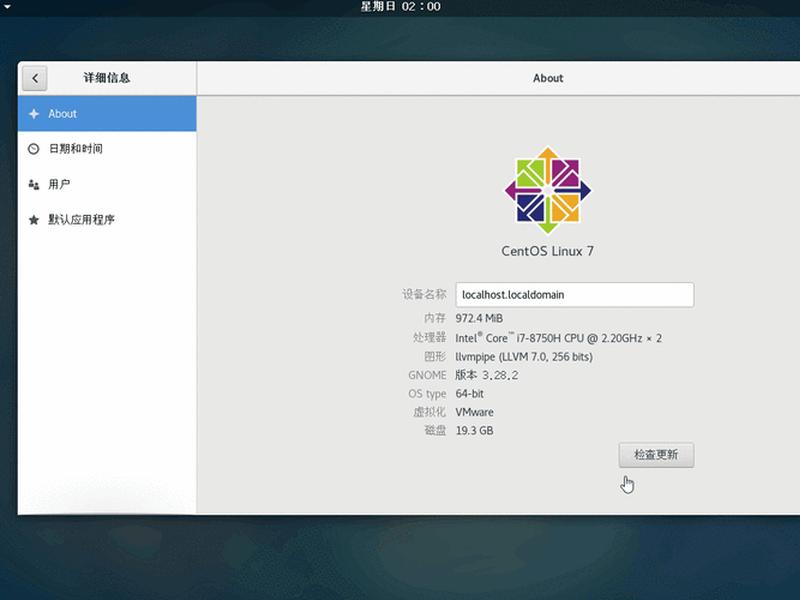Click the 处理器 label
The height and width of the screenshot is (600, 800).
(430, 337)
